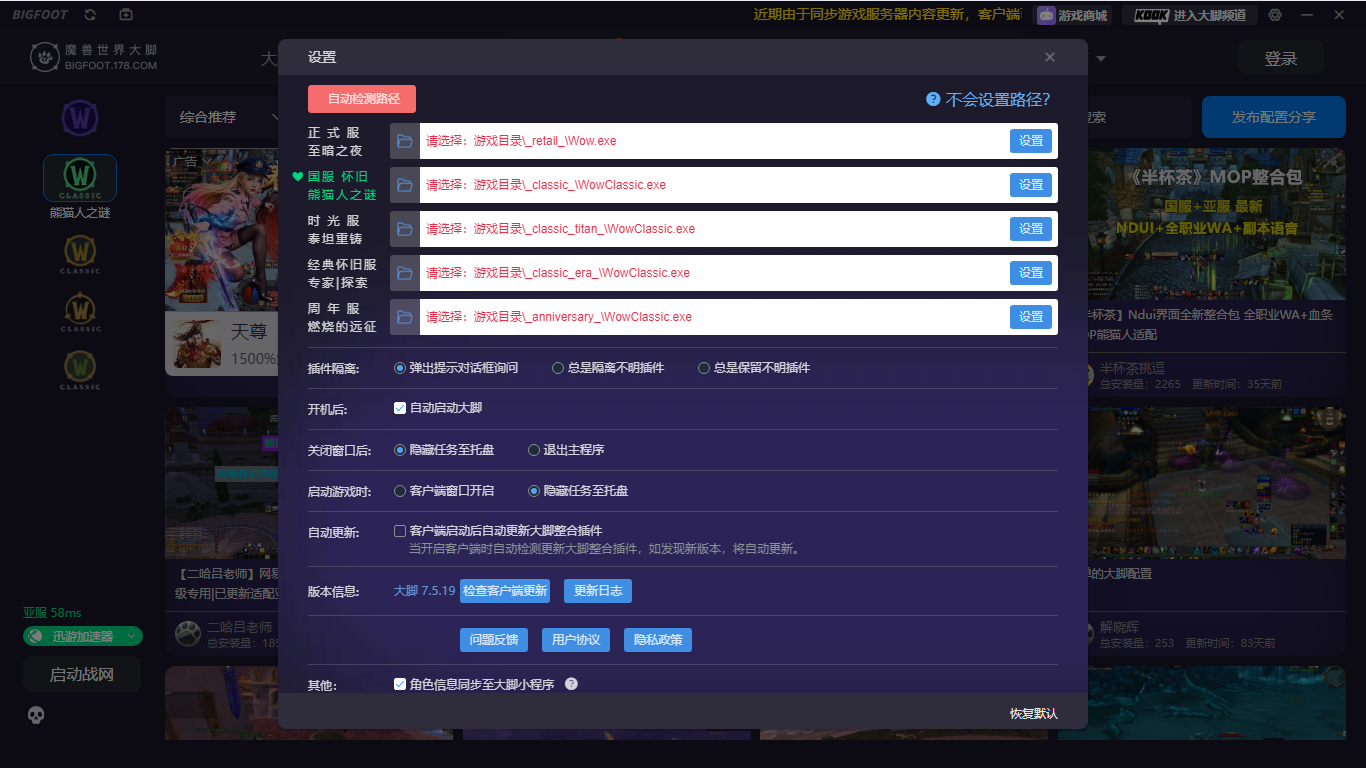Enable 客户端启动后自动更新大脚整合插件

click(399, 530)
